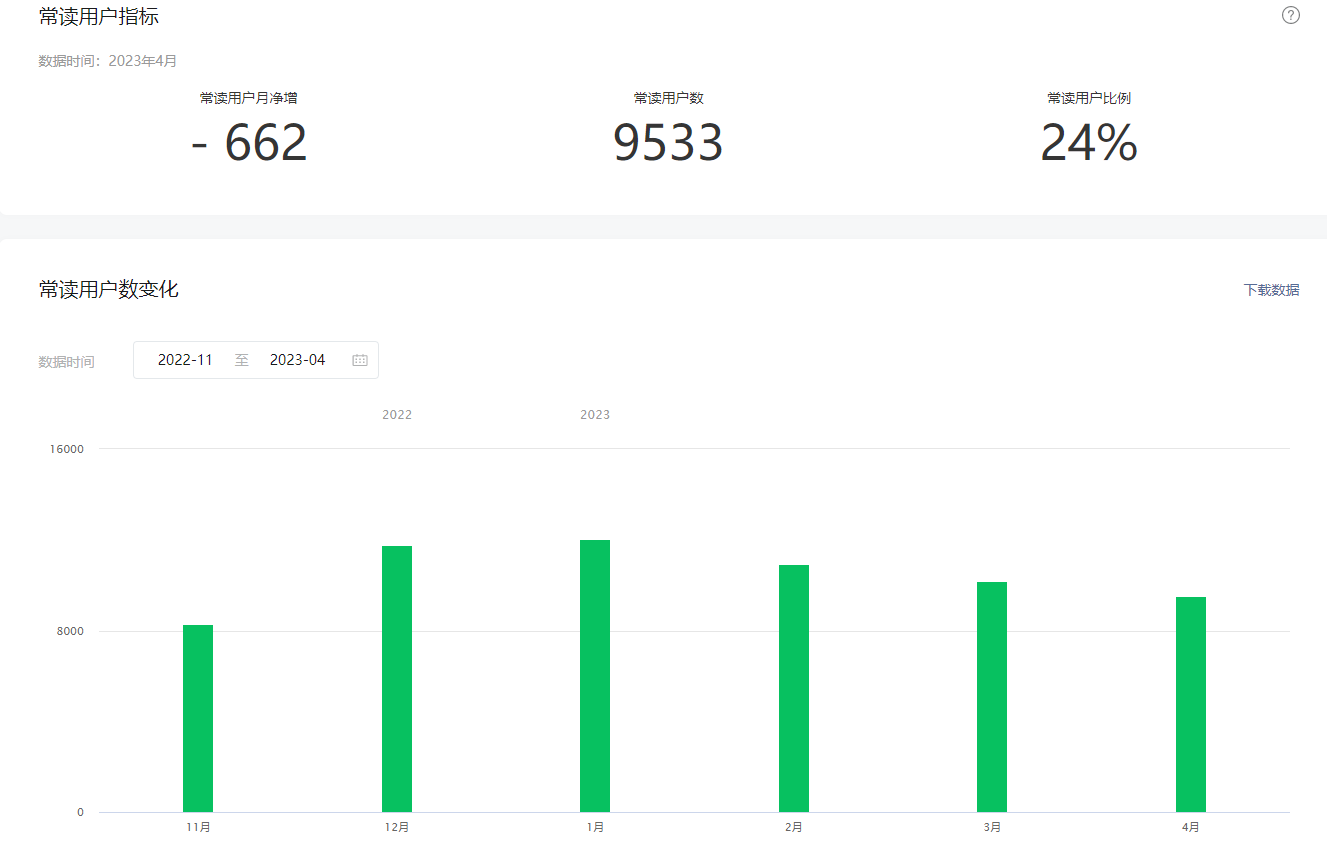Click the 2月 bar in the chart
Image resolution: width=1327 pixels, height=856 pixels.
pos(794,688)
